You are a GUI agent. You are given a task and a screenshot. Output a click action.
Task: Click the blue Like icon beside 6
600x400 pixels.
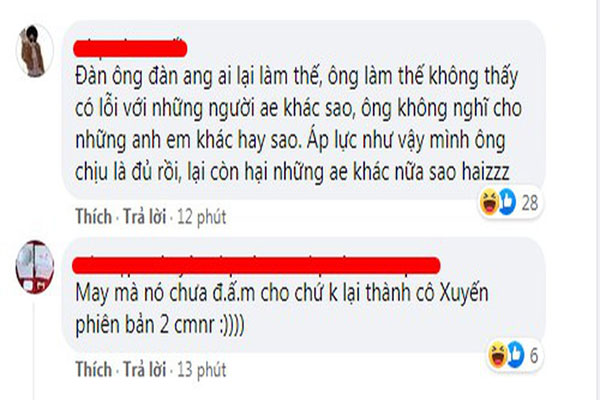click(x=515, y=354)
